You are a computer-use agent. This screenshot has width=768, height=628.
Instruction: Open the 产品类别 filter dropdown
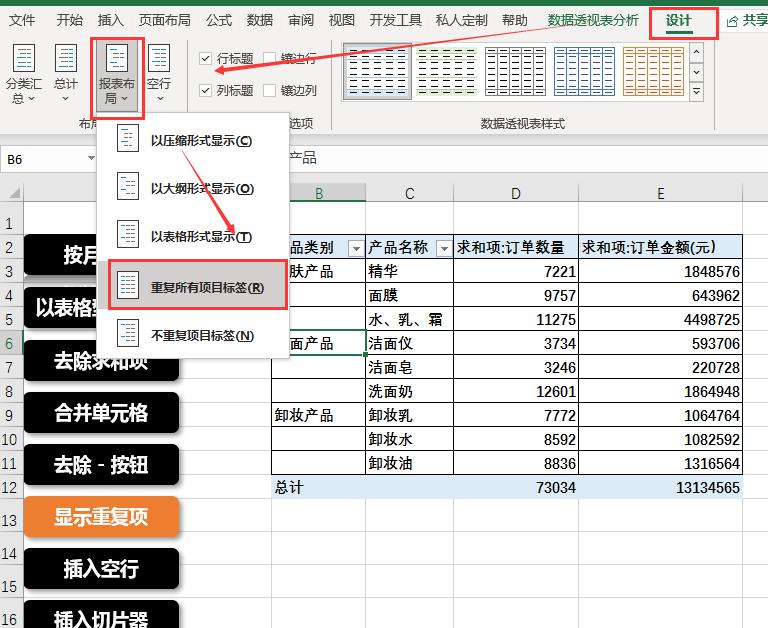click(x=356, y=249)
